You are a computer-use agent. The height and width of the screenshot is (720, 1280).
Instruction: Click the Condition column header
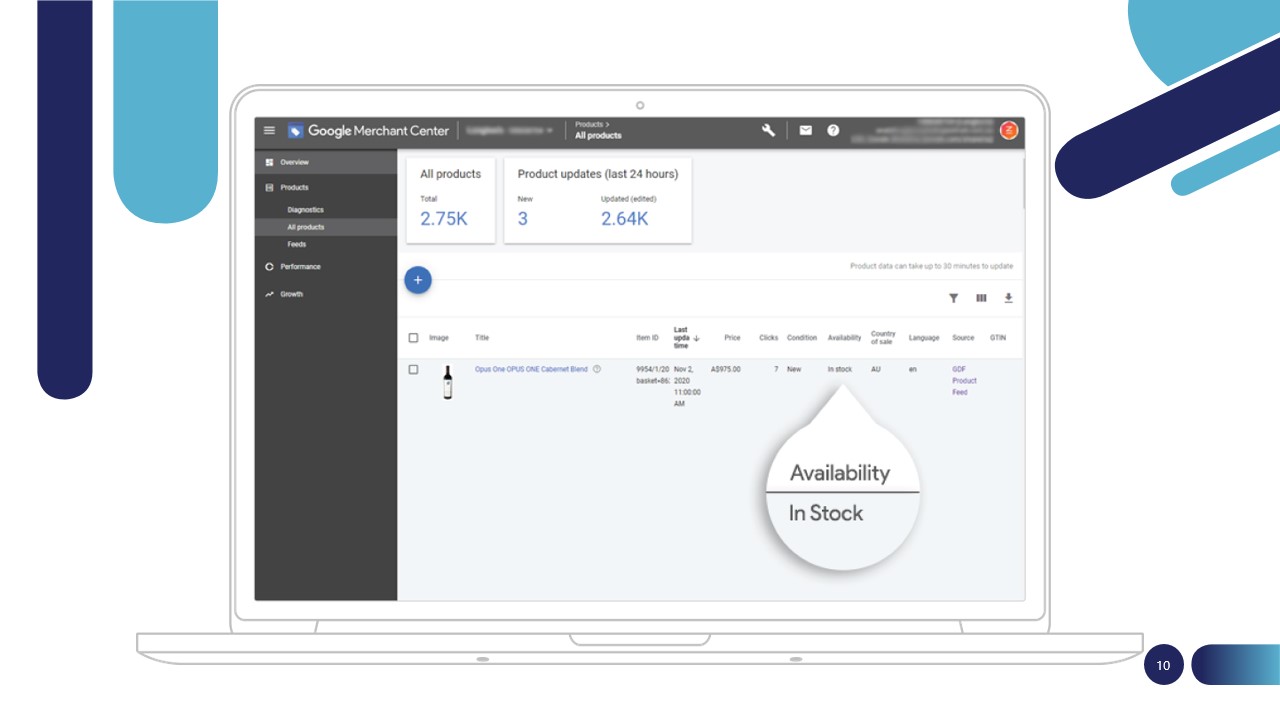pos(802,338)
